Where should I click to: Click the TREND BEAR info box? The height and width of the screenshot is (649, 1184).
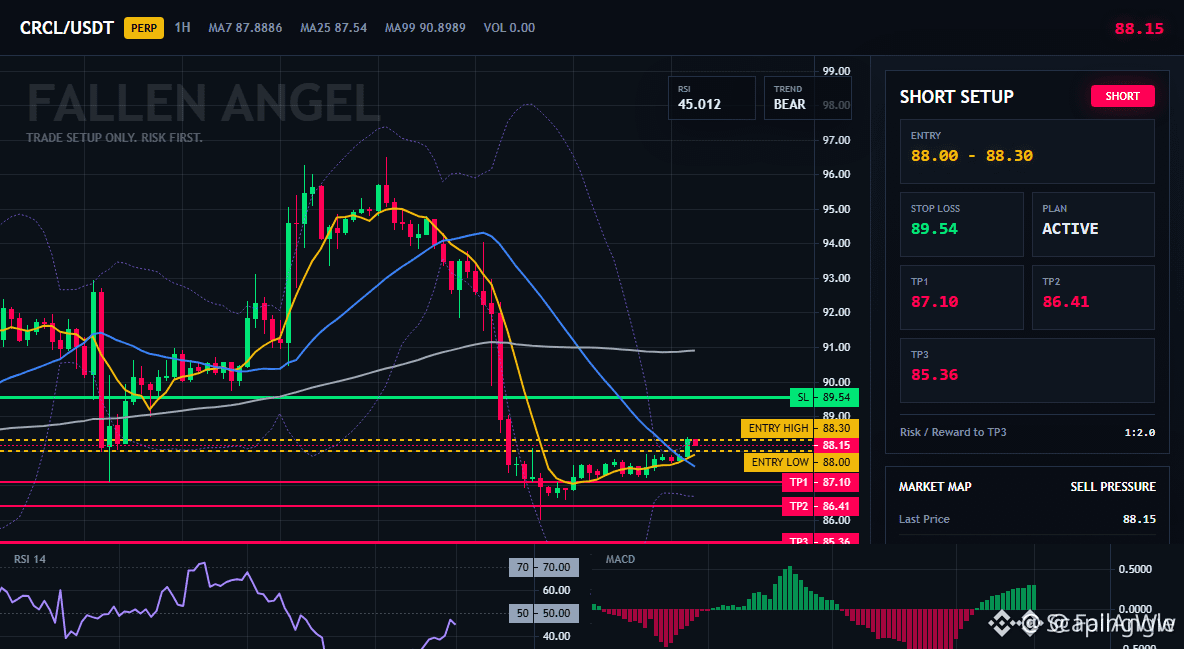tap(806, 98)
